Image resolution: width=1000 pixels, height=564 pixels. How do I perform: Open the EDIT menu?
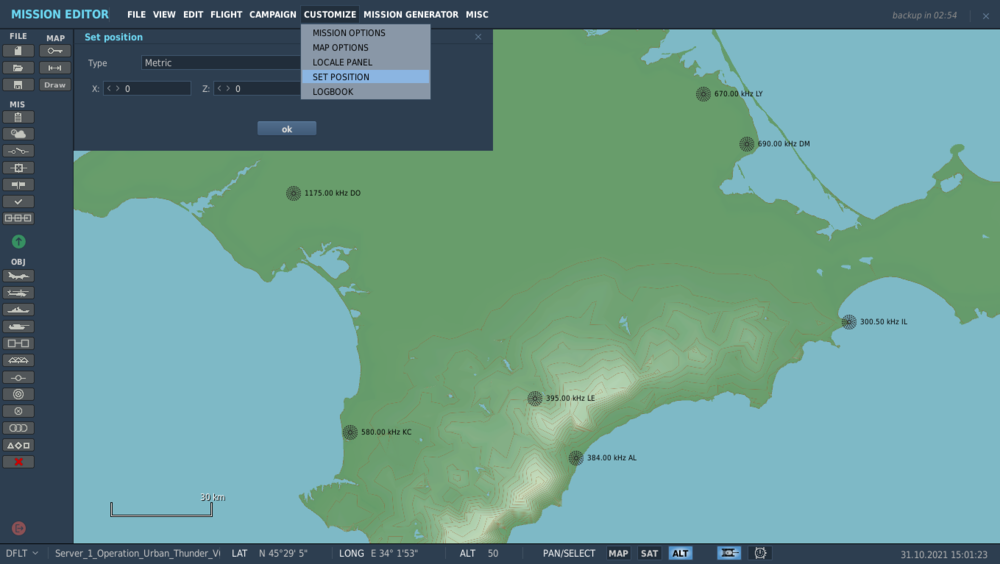coord(193,14)
